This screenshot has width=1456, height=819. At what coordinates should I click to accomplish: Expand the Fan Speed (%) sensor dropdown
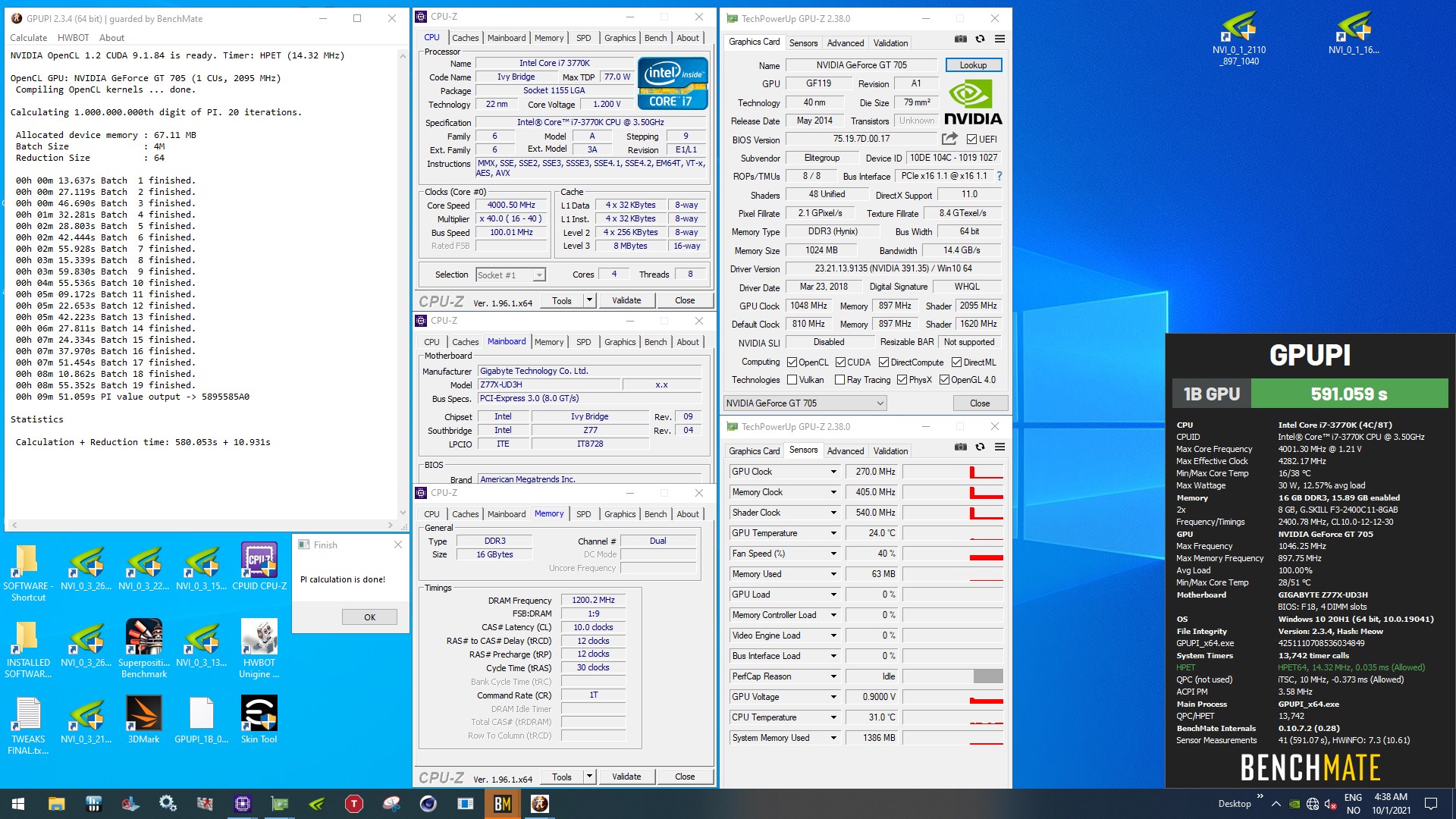833,554
